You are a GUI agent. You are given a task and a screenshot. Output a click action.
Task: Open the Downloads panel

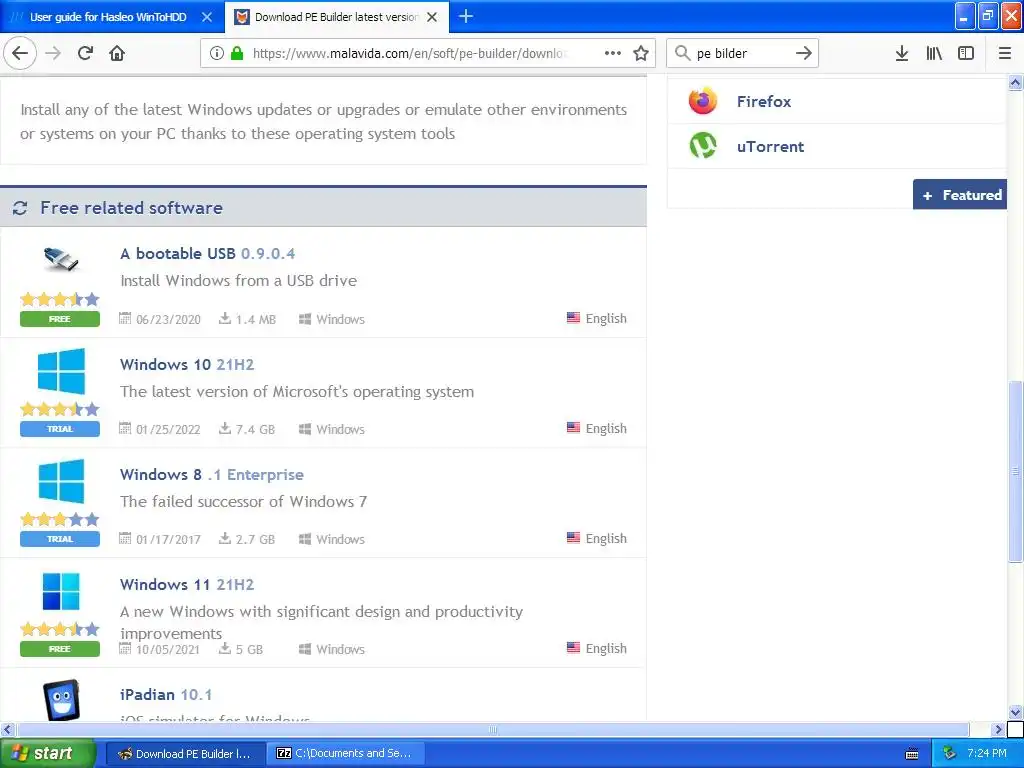[902, 54]
